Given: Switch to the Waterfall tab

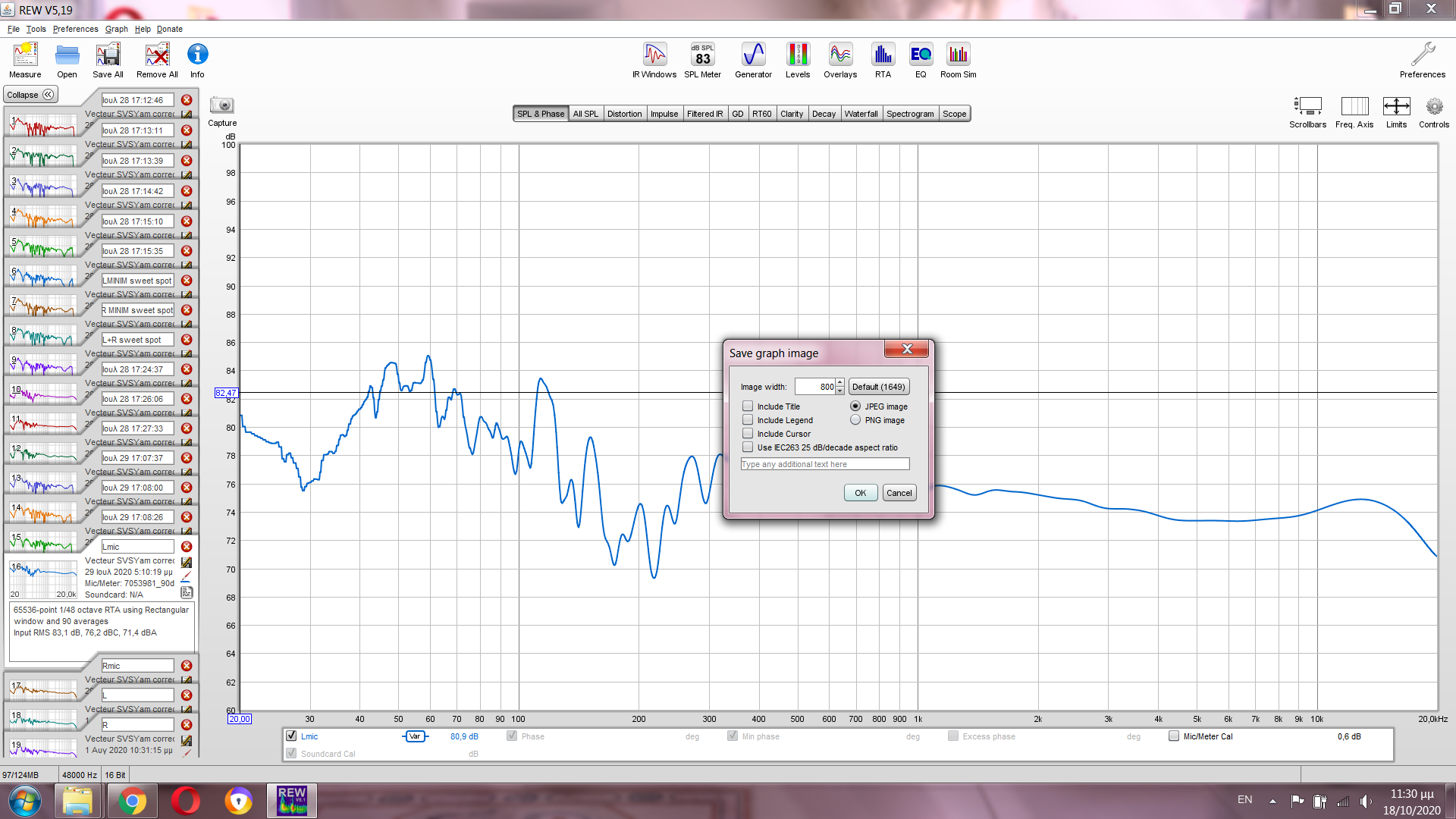Looking at the screenshot, I should coord(861,114).
